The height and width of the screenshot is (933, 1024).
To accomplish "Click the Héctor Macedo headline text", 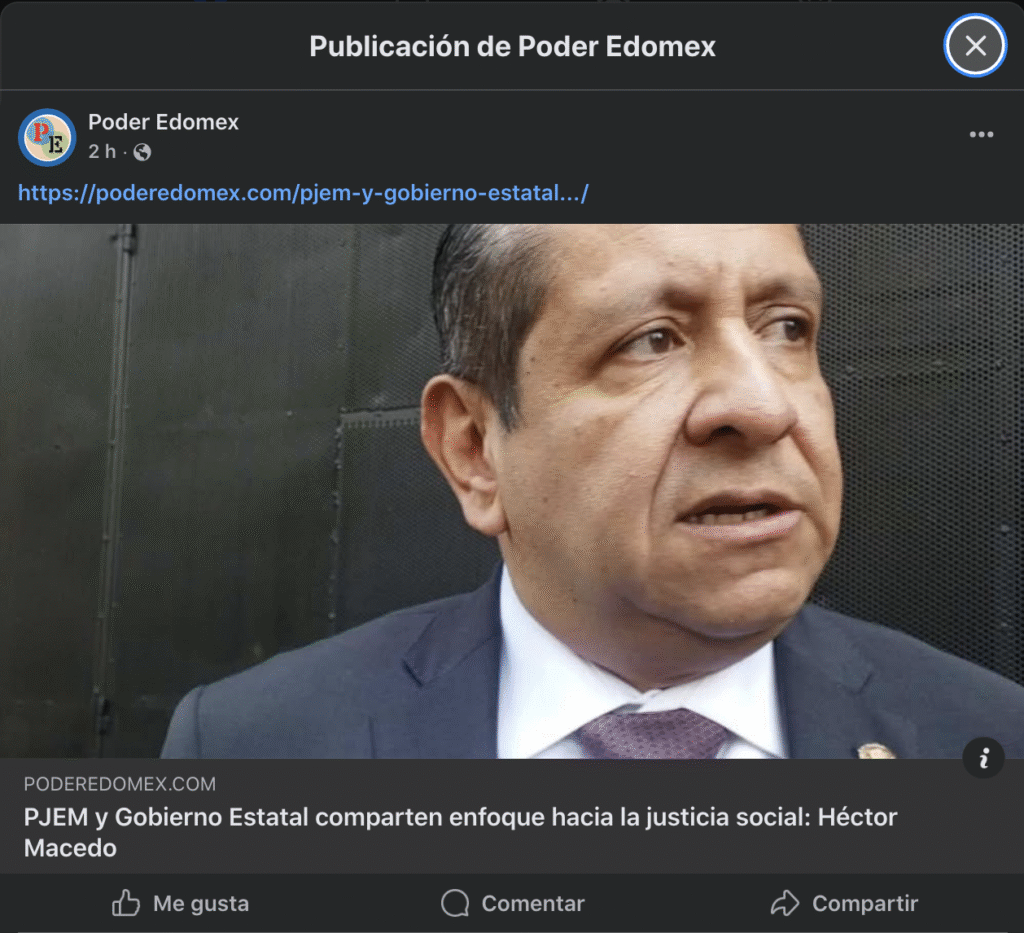I will pyautogui.click(x=460, y=832).
